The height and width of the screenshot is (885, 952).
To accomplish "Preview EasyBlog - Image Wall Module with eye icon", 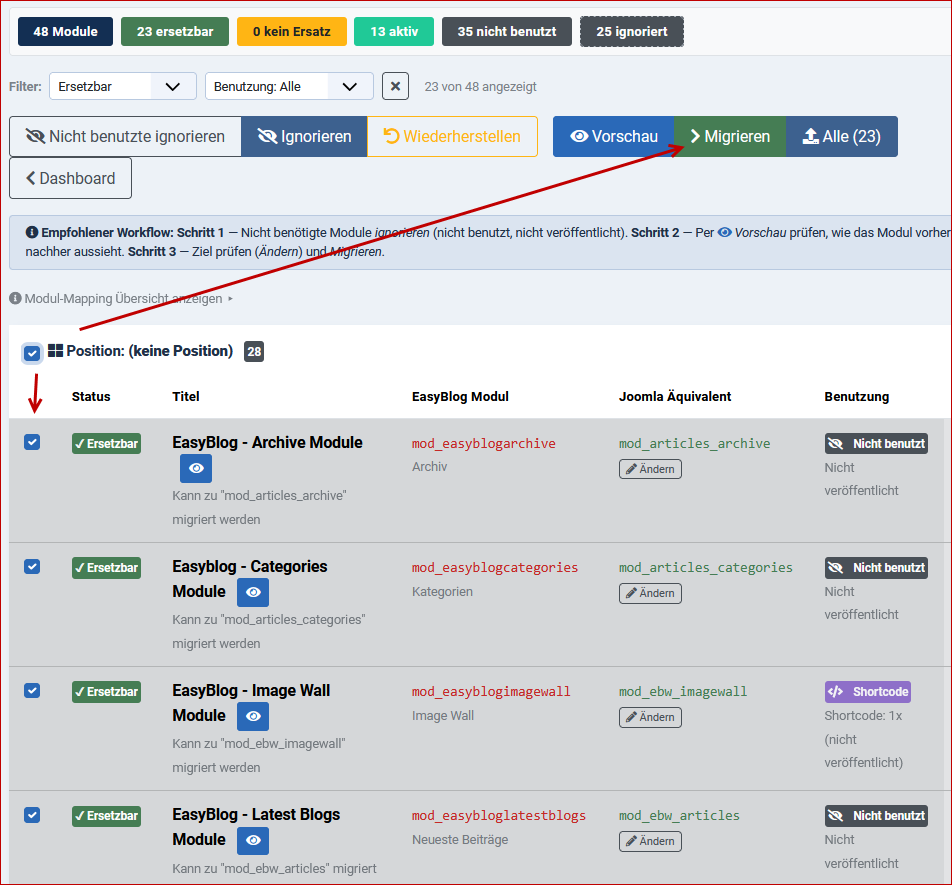I will pos(252,716).
